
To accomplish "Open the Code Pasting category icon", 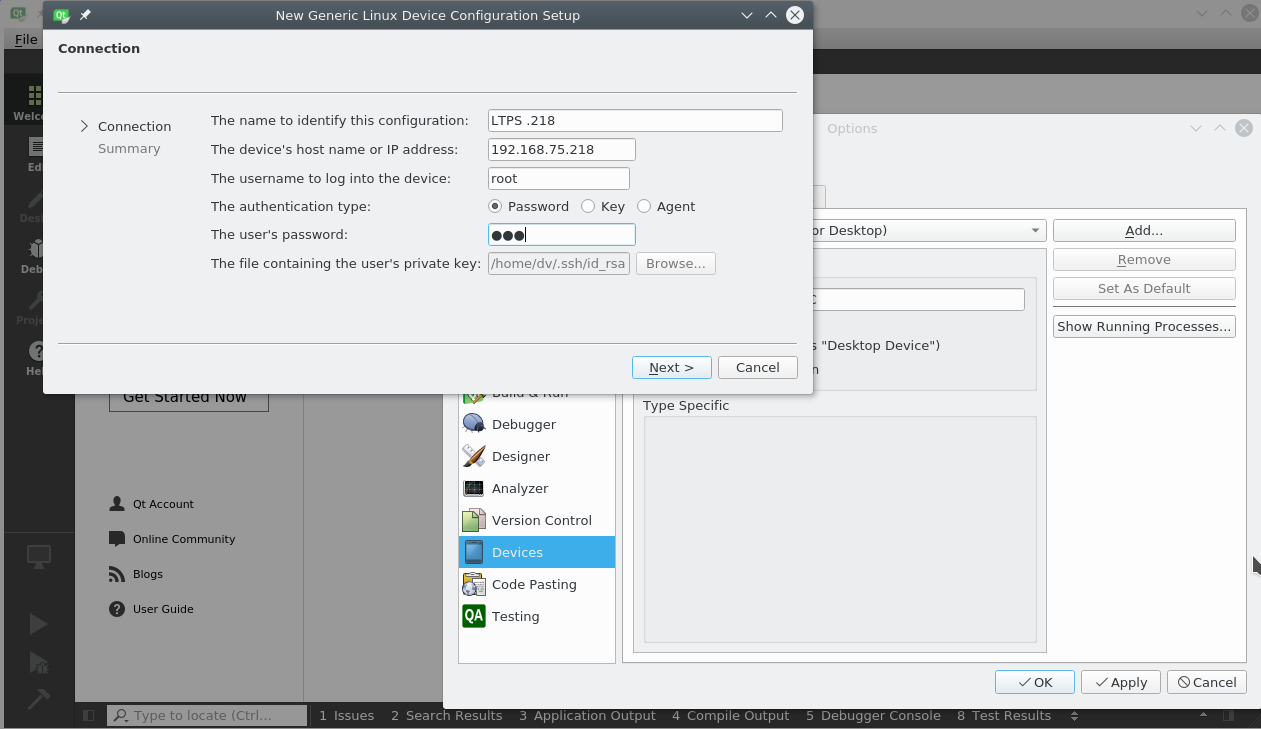I will [474, 584].
